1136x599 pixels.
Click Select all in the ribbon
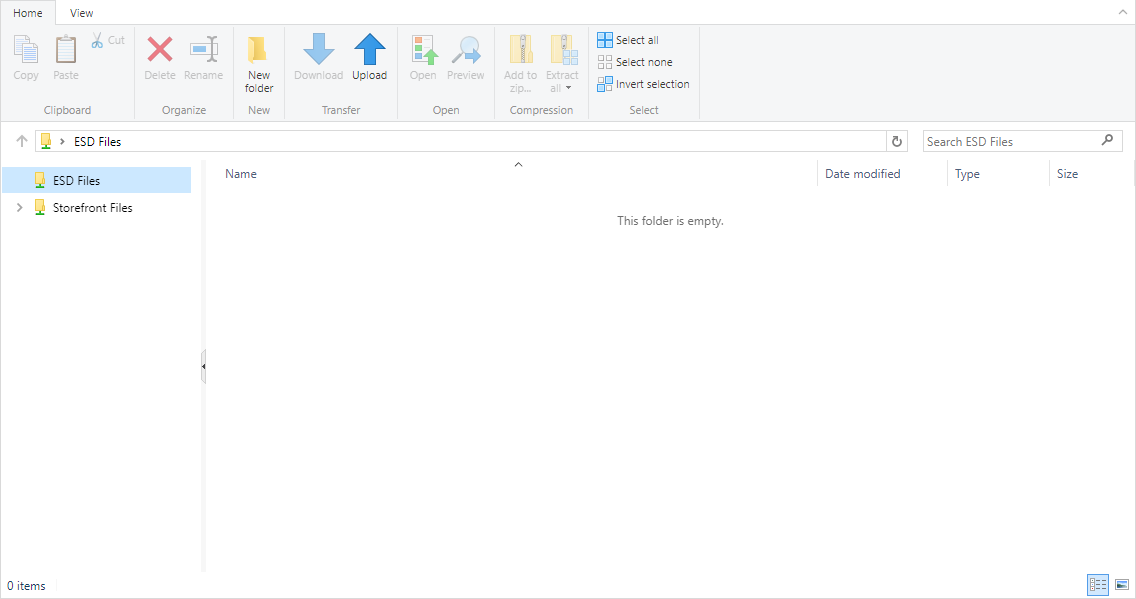coord(628,40)
